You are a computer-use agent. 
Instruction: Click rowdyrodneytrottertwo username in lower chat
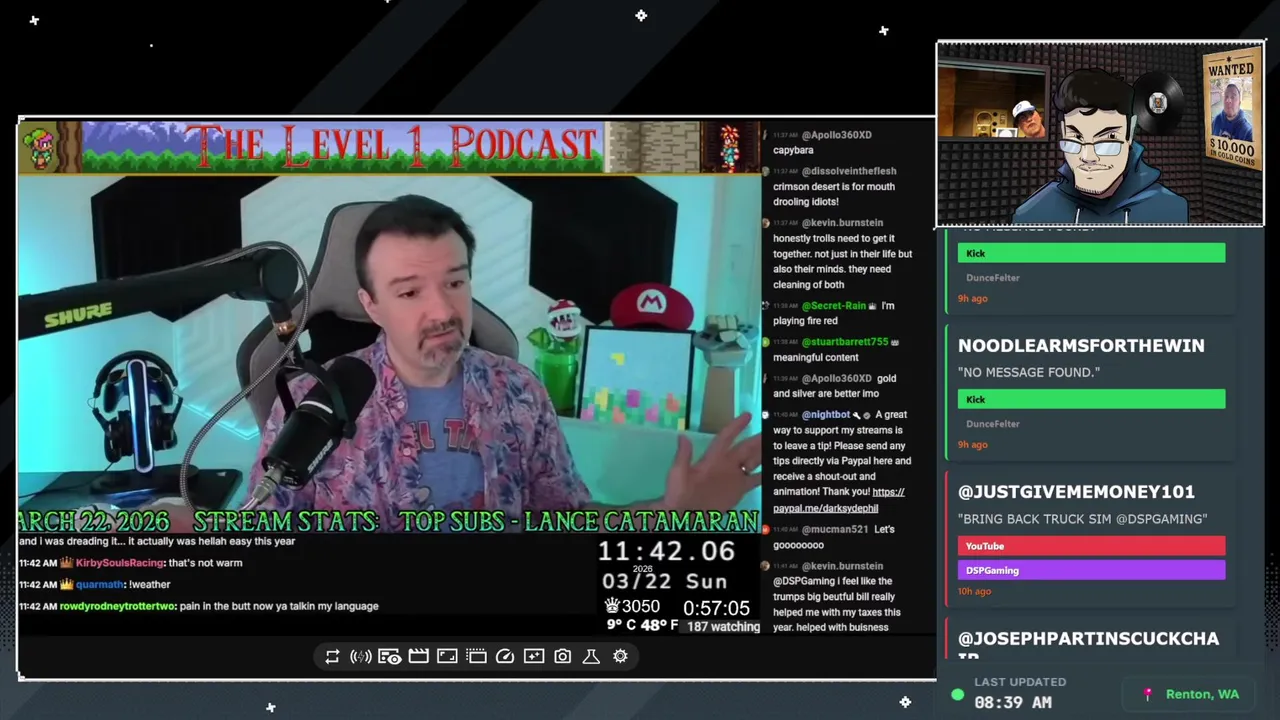coord(117,606)
